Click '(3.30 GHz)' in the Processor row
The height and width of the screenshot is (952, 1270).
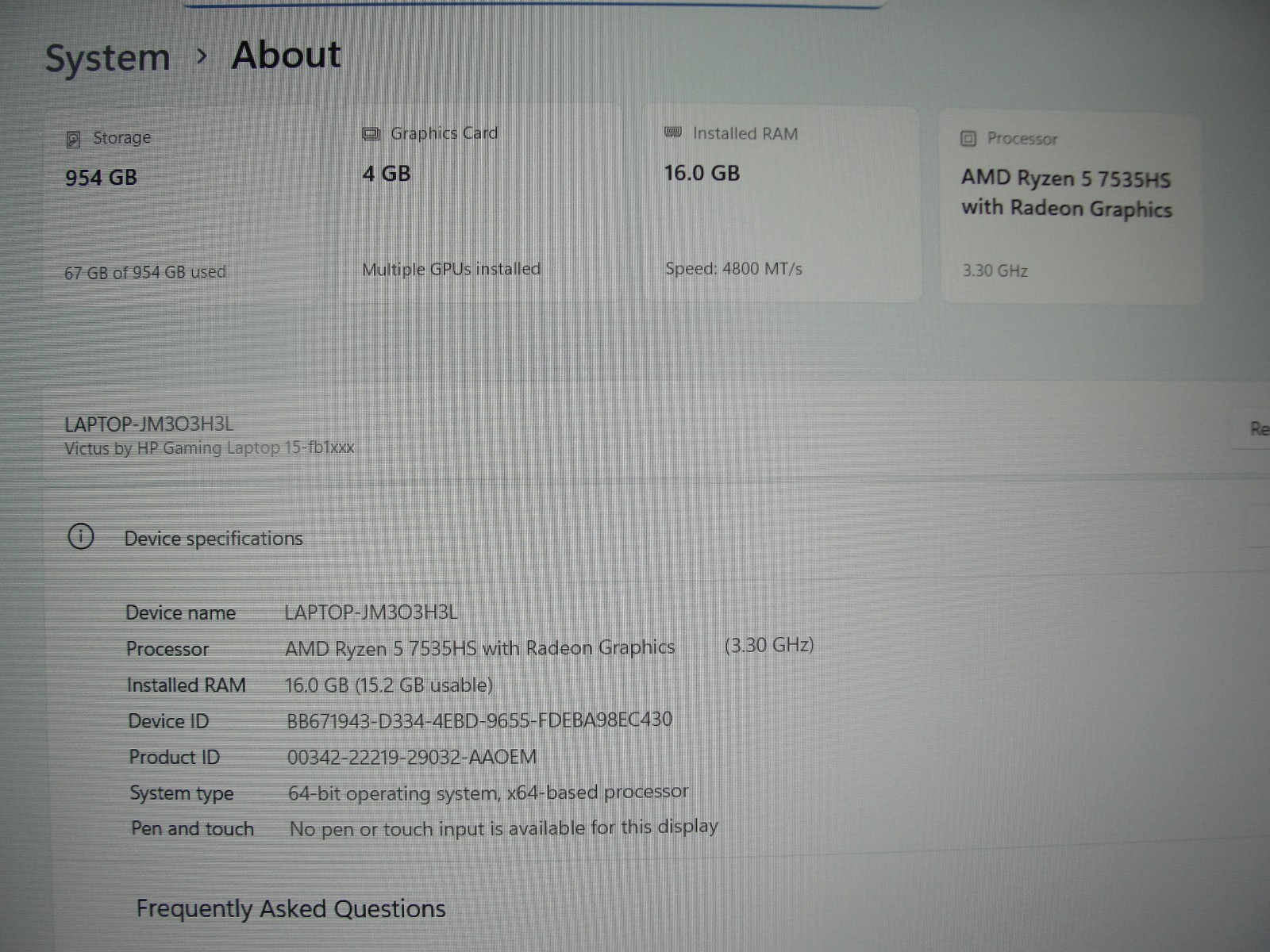(769, 645)
